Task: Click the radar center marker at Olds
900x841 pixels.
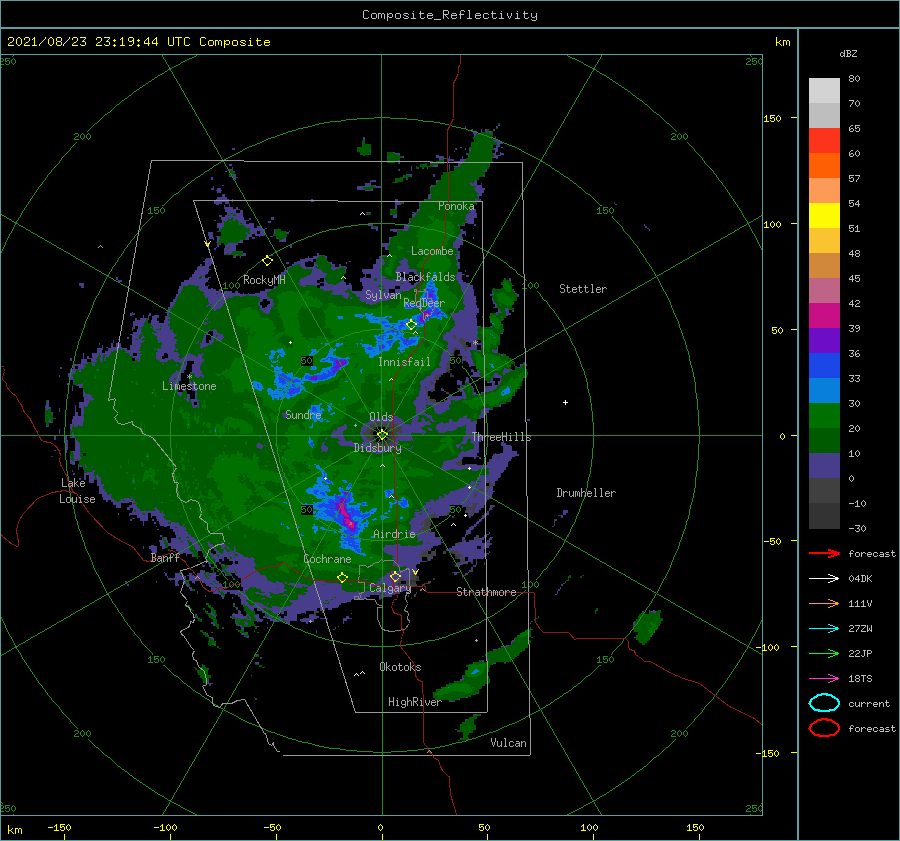Action: coord(382,435)
